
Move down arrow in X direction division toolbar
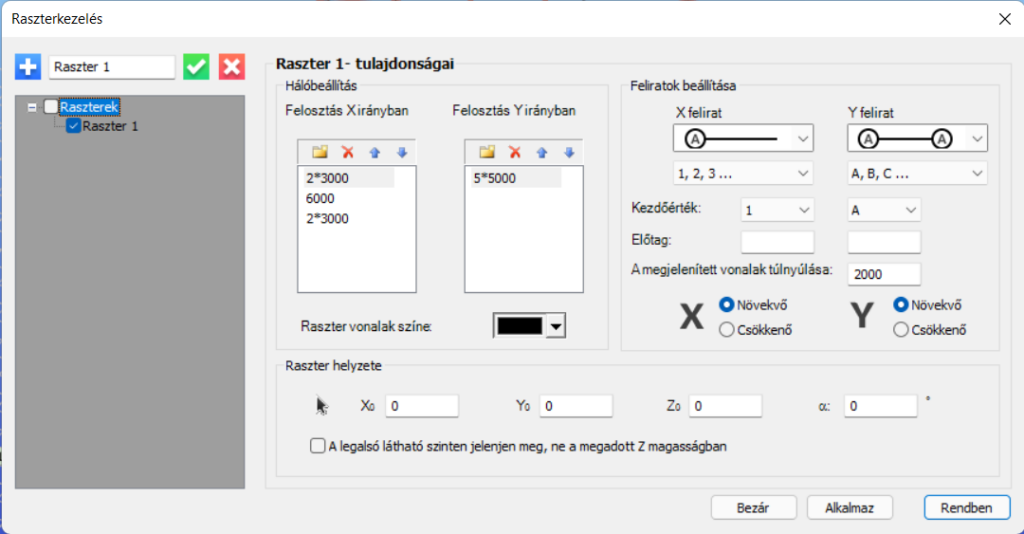pyautogui.click(x=402, y=152)
